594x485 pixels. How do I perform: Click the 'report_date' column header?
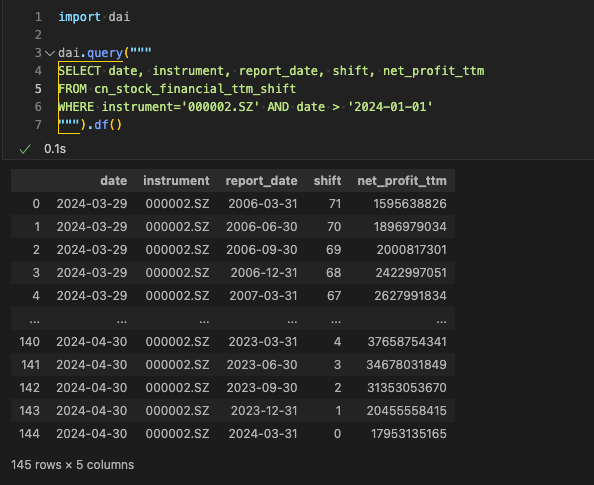click(x=261, y=181)
